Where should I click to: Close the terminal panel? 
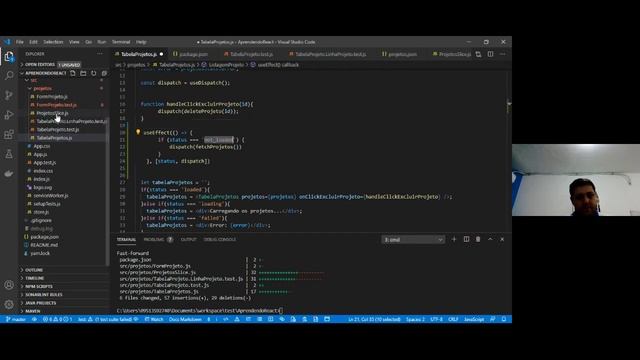pyautogui.click(x=502, y=239)
